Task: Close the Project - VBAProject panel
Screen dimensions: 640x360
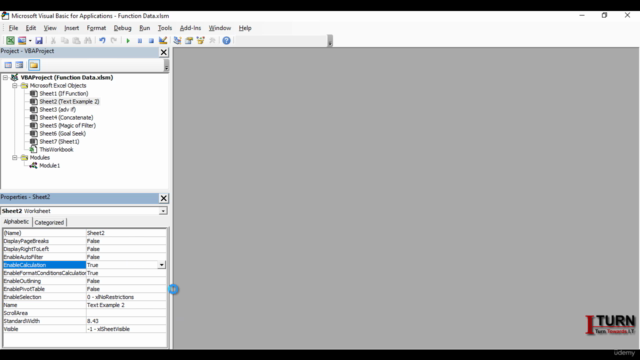Action: click(164, 52)
